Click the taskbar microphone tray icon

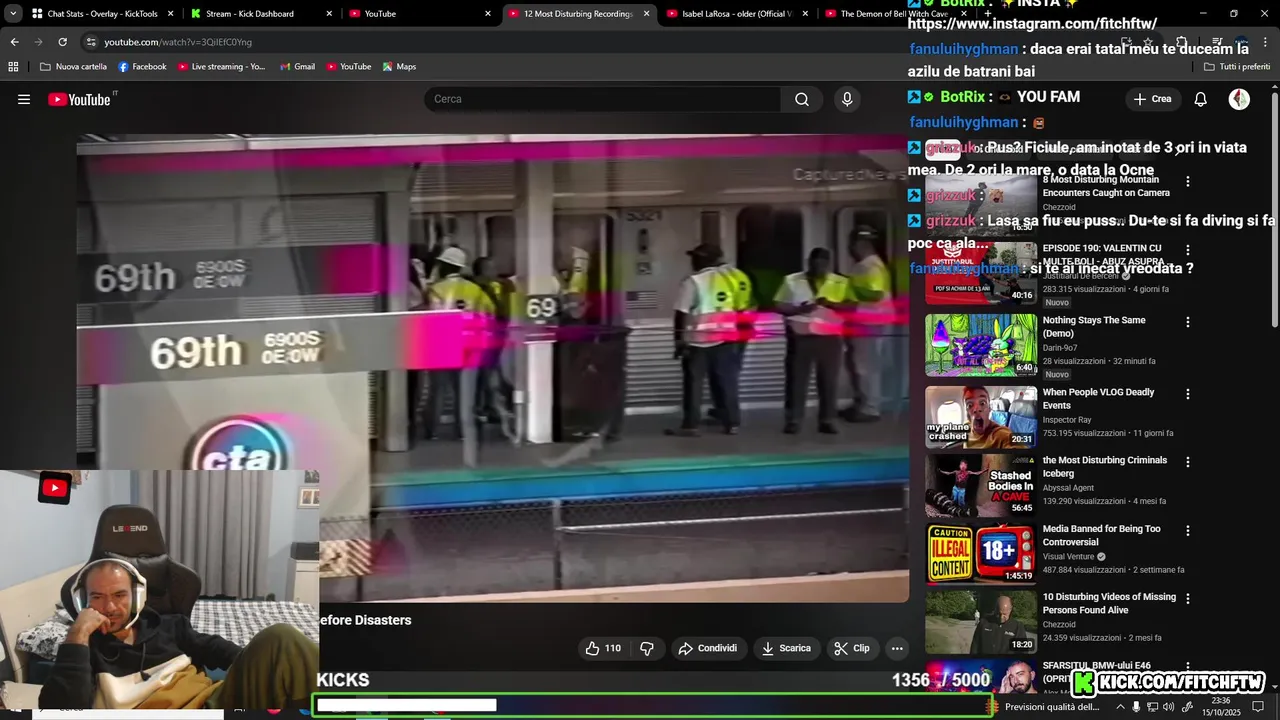(x=1136, y=707)
